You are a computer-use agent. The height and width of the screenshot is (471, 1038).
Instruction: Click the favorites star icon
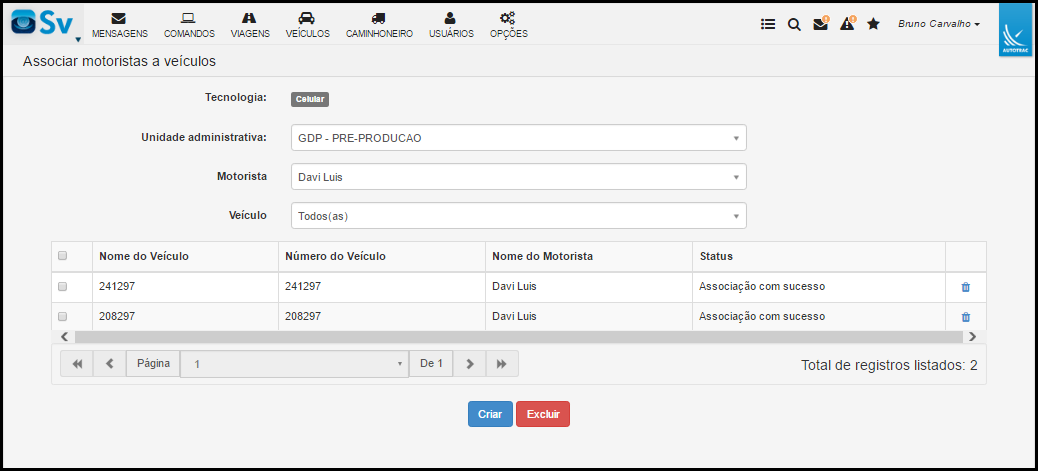(x=873, y=24)
